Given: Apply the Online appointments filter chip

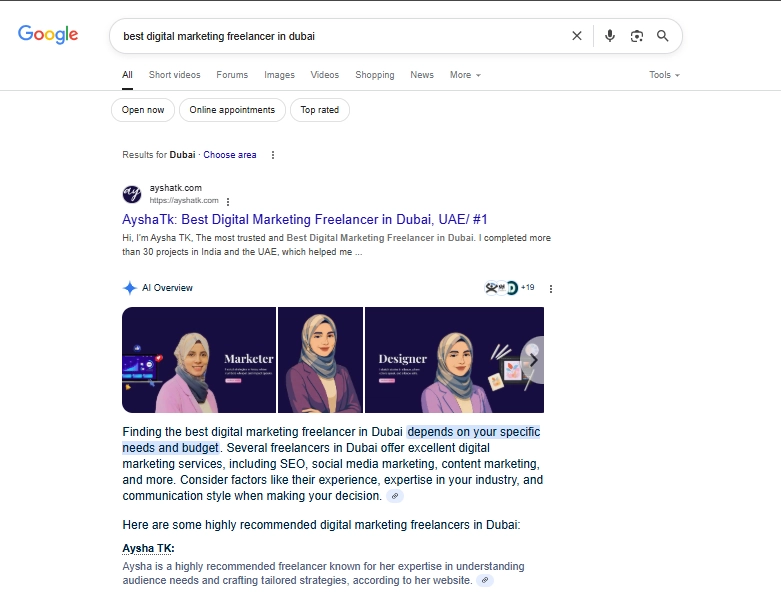Looking at the screenshot, I should tap(232, 110).
